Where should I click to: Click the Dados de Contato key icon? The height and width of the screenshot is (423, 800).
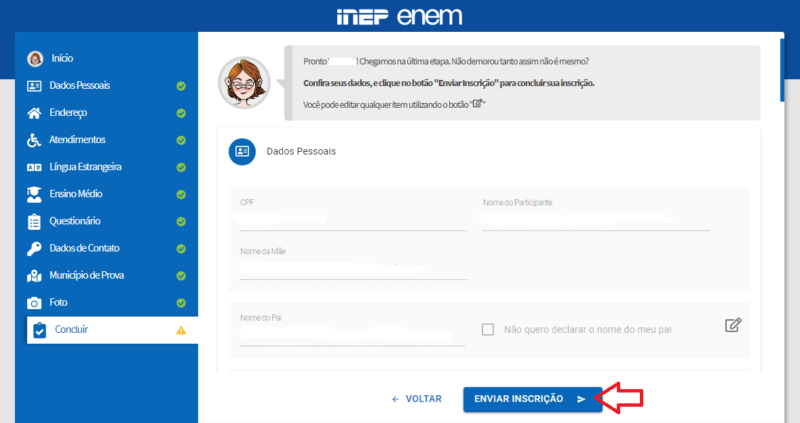click(x=35, y=248)
